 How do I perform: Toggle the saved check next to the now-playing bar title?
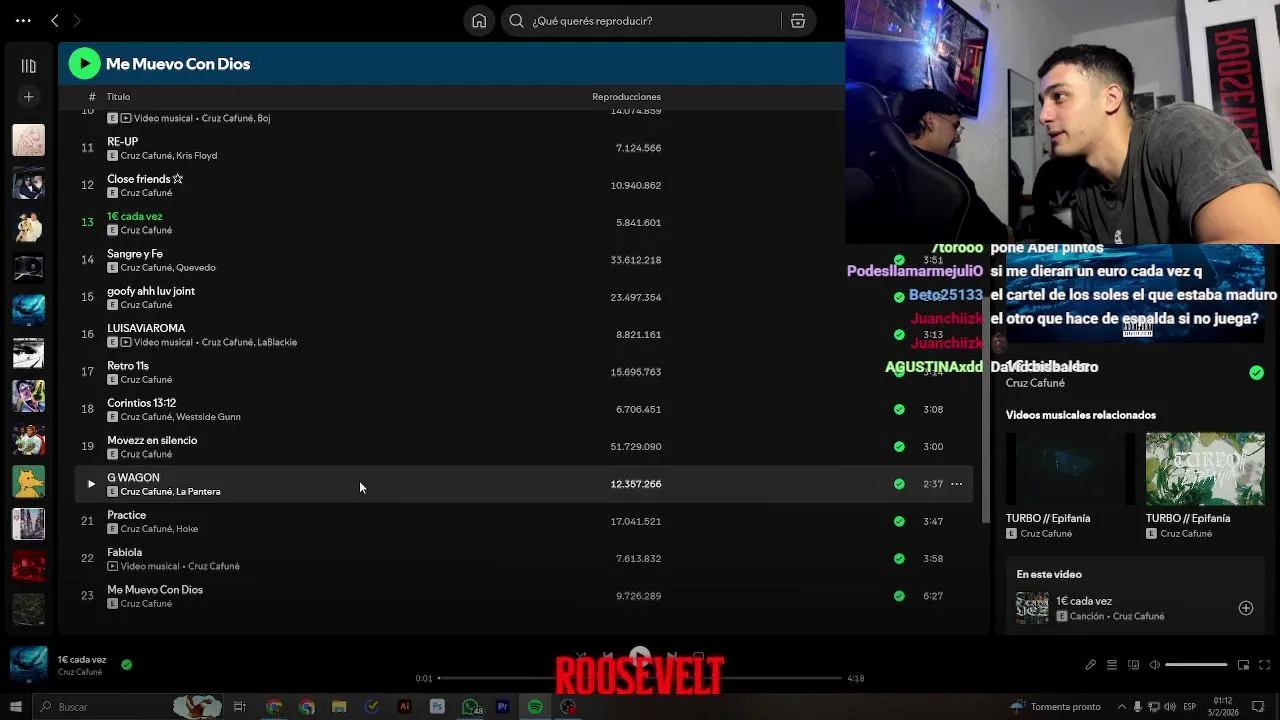(126, 664)
